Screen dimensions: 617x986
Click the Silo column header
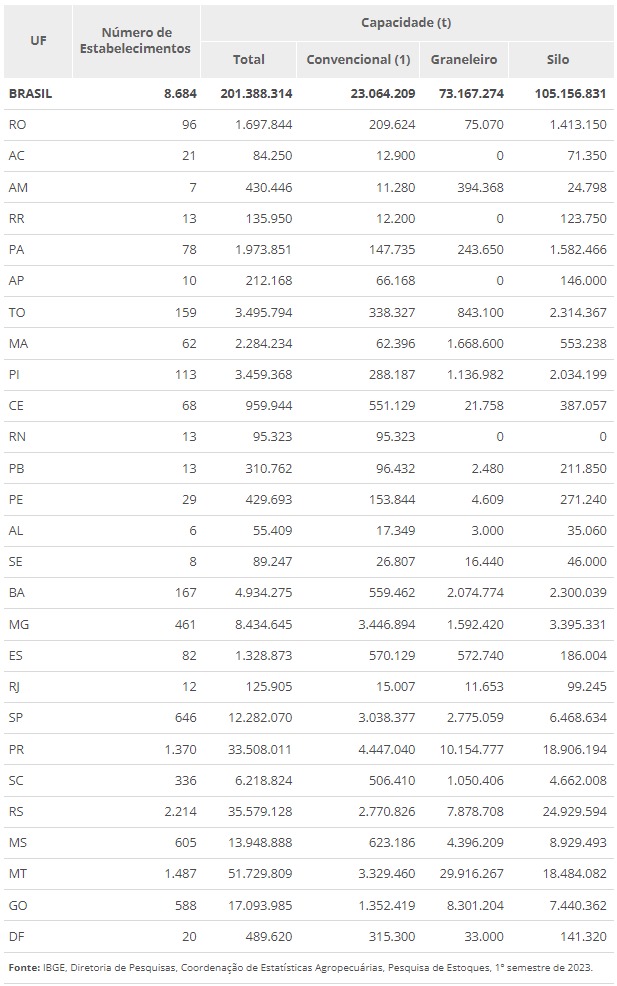pos(558,60)
